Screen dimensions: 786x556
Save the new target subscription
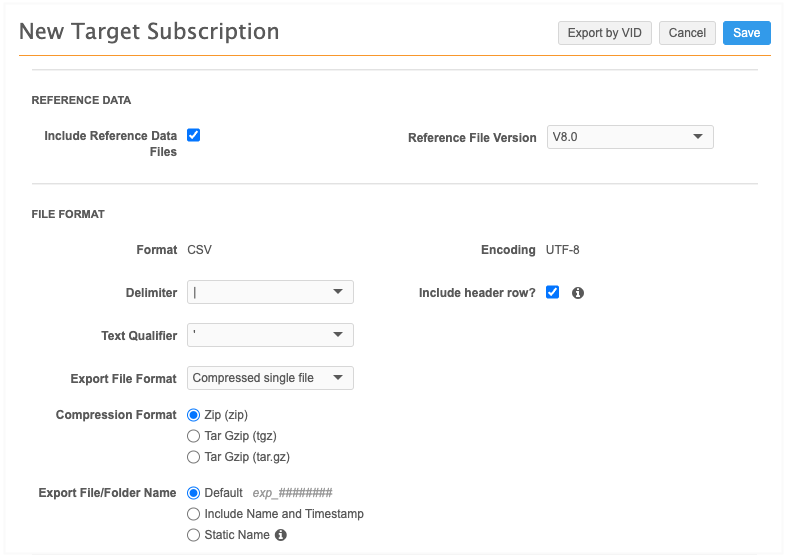(x=746, y=33)
